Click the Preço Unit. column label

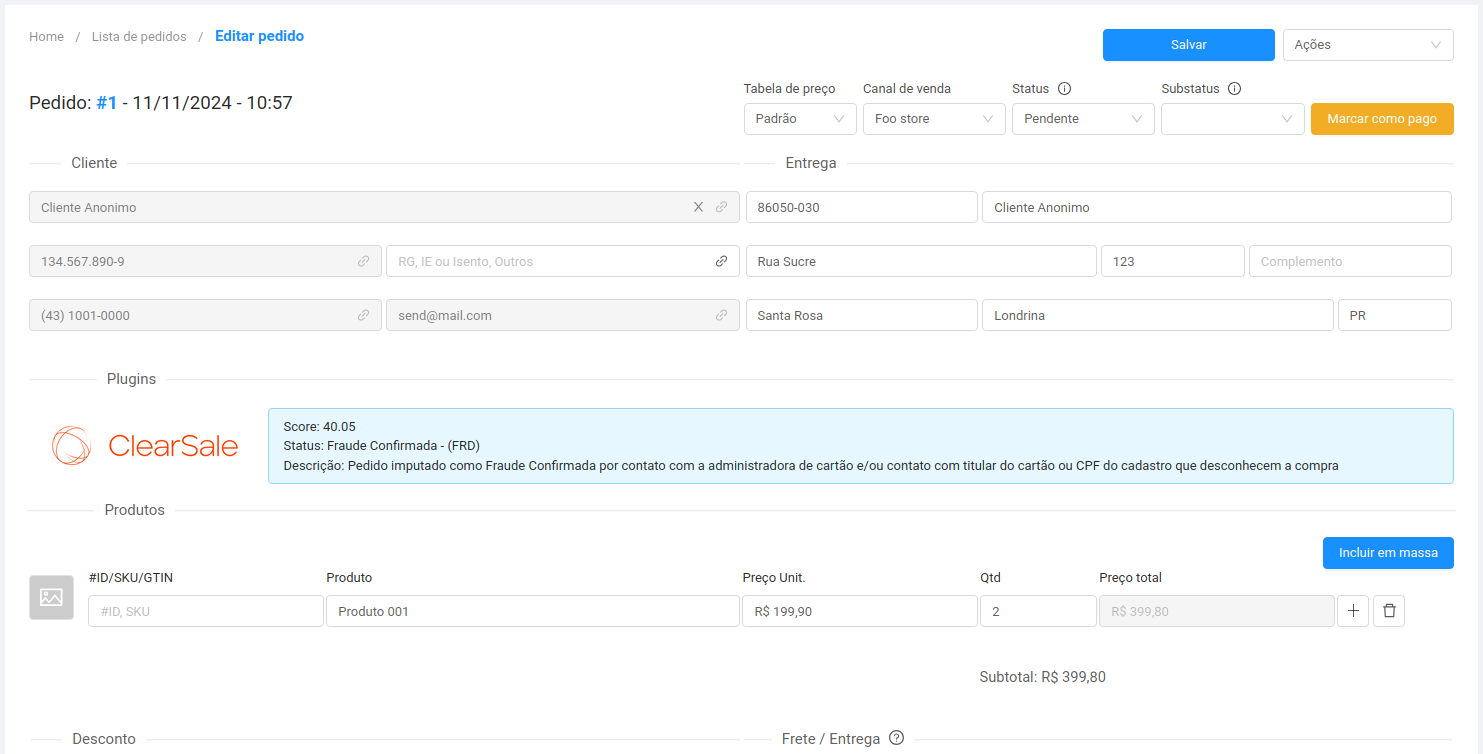774,577
